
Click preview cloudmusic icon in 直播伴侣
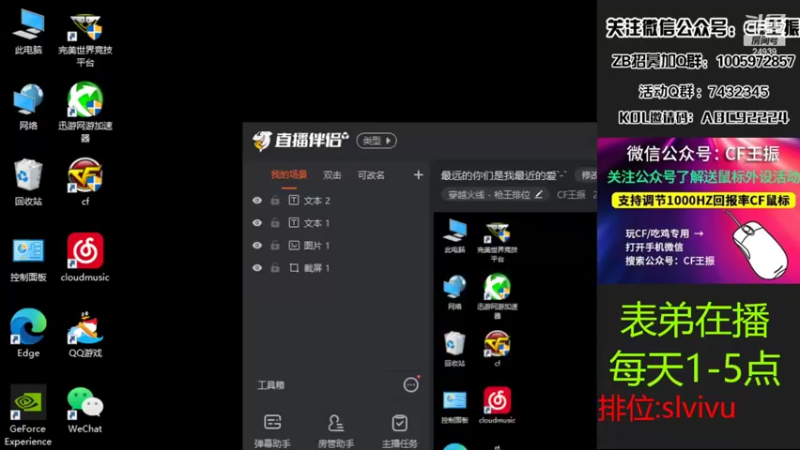(497, 405)
